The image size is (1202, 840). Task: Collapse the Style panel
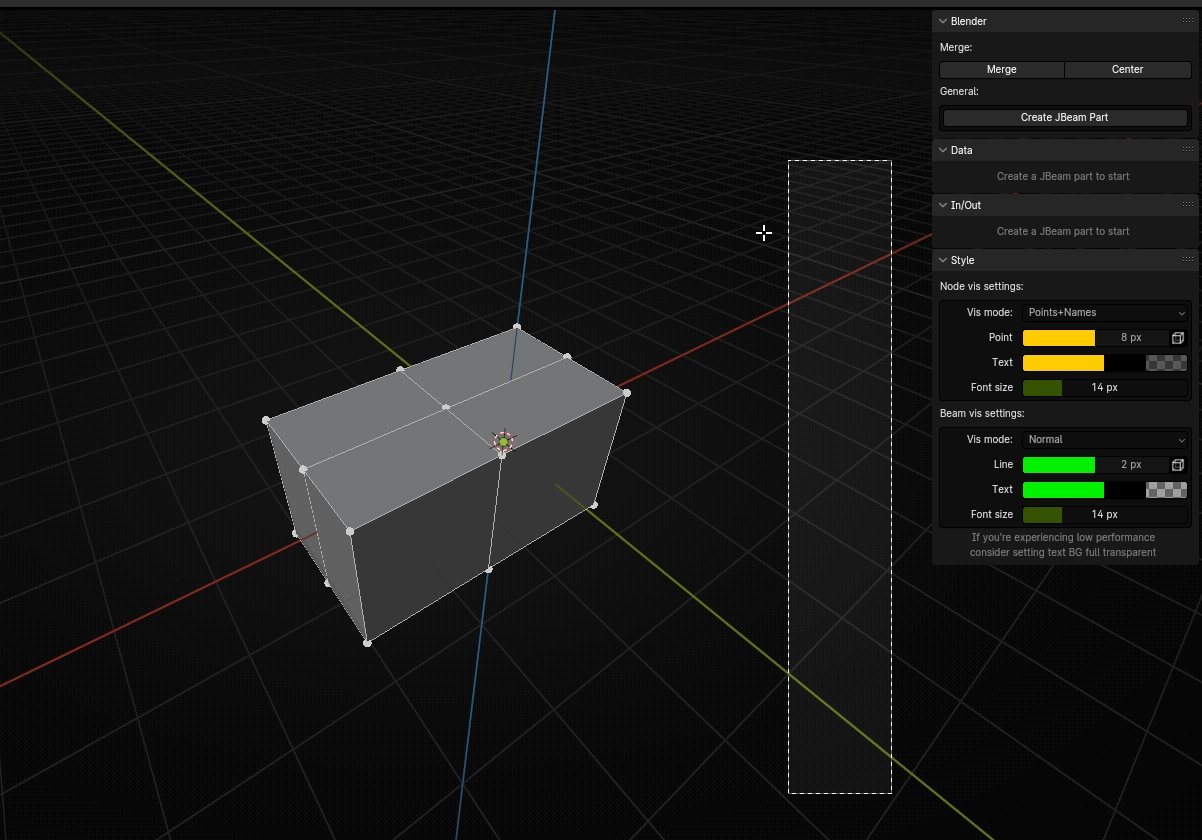pos(942,260)
